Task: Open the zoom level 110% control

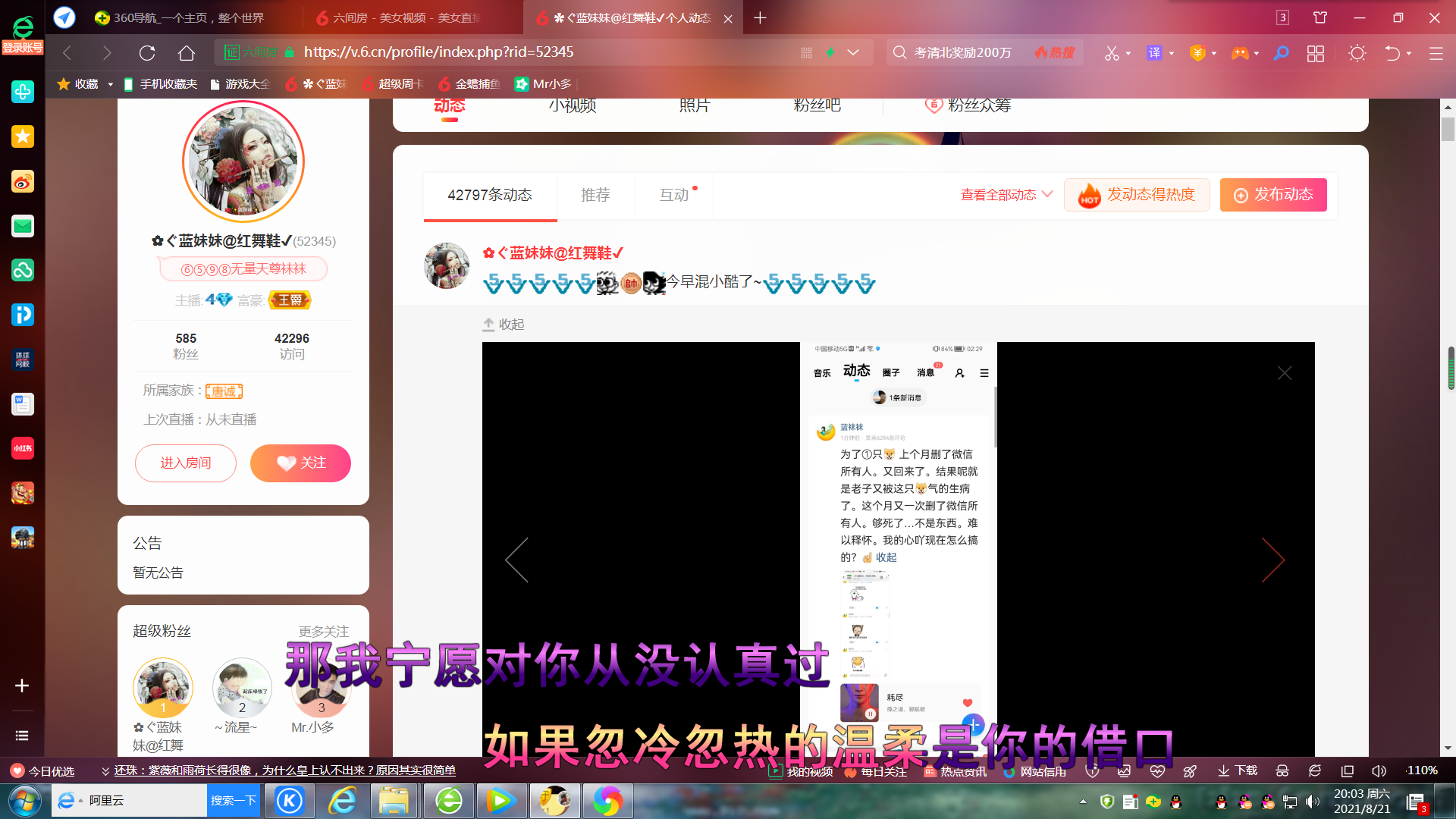Action: click(x=1421, y=770)
